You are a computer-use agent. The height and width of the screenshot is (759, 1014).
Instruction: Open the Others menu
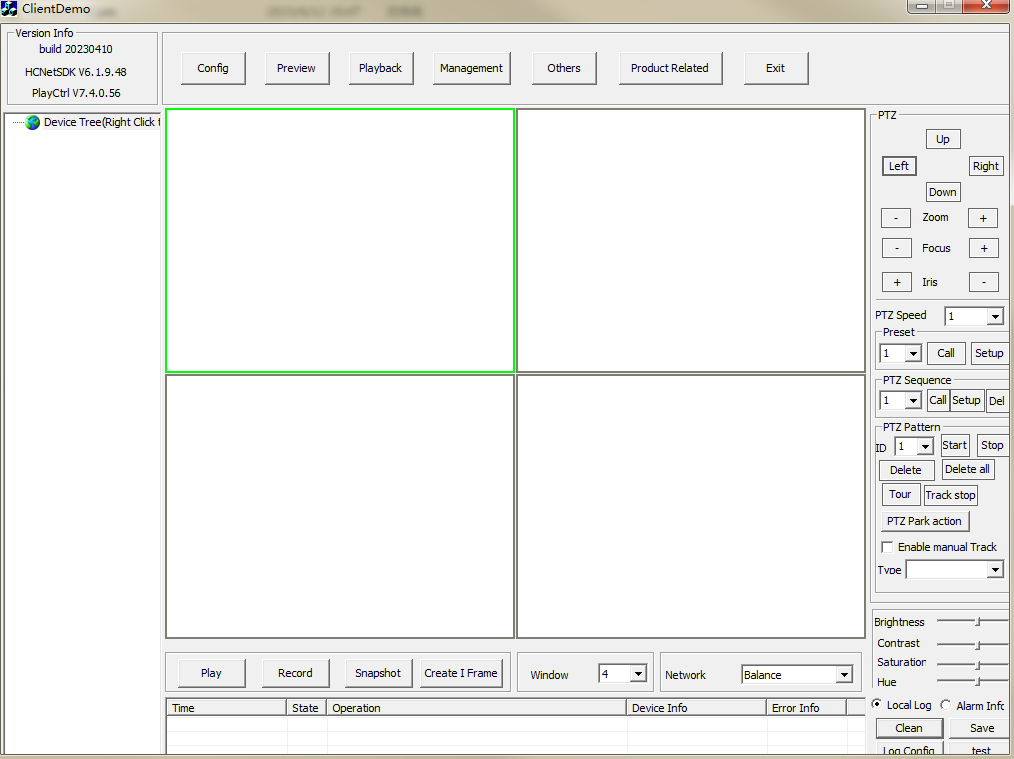click(564, 68)
